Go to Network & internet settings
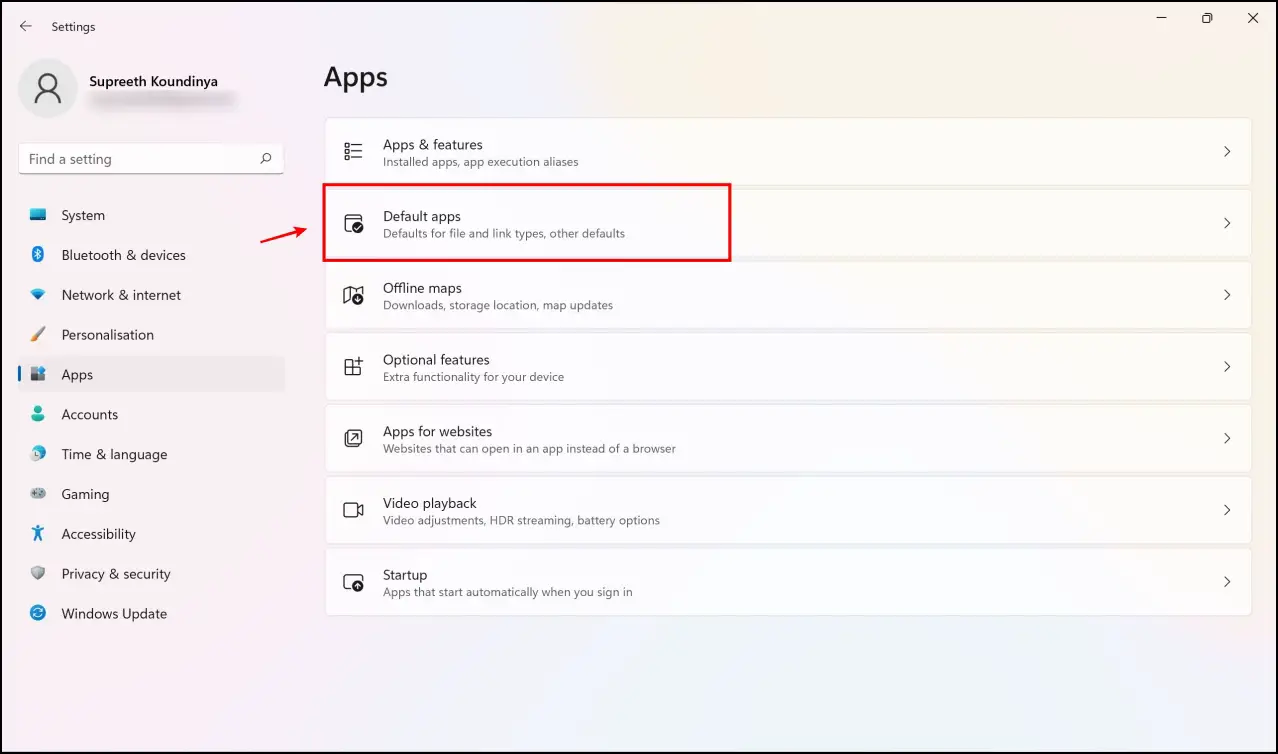The width and height of the screenshot is (1278, 754). click(x=151, y=295)
